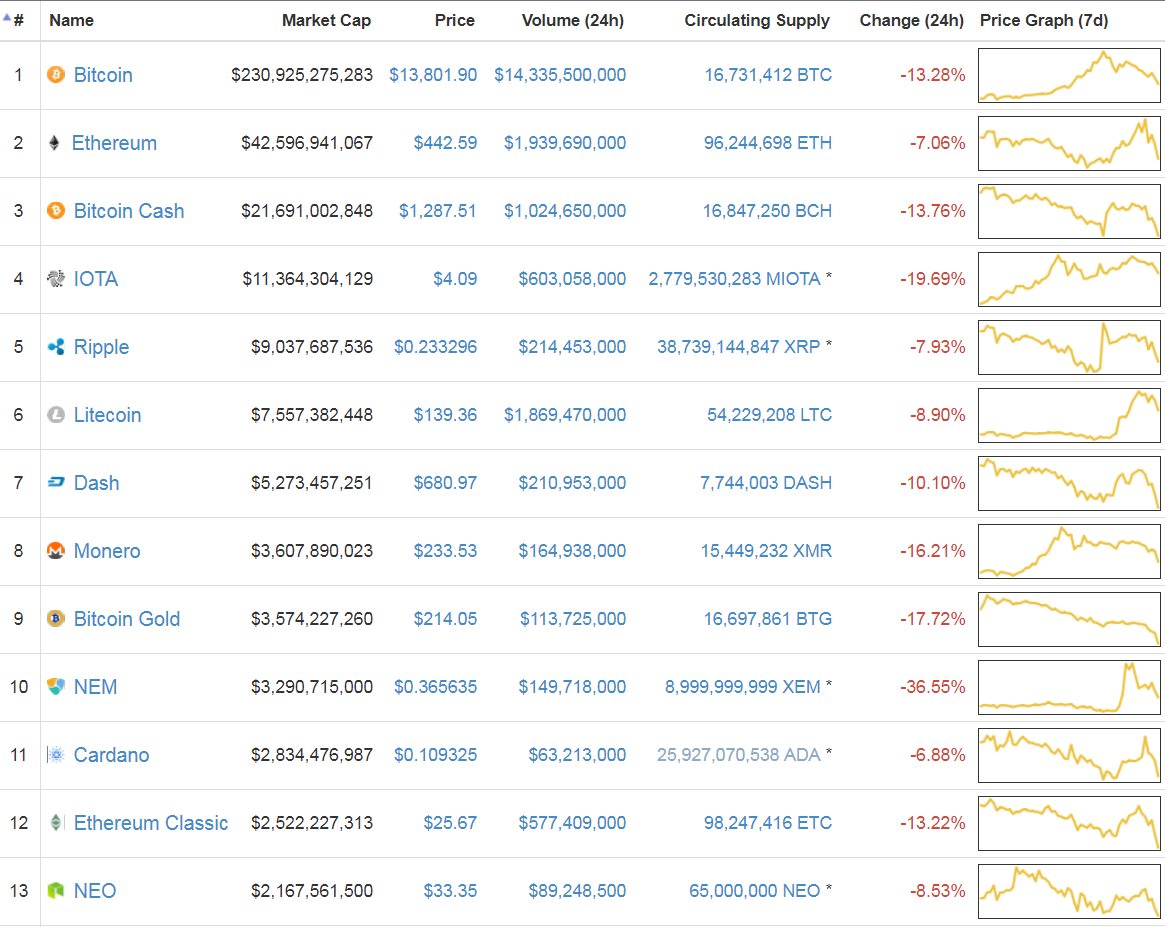Click IOTA change value -19.69%

(x=932, y=279)
